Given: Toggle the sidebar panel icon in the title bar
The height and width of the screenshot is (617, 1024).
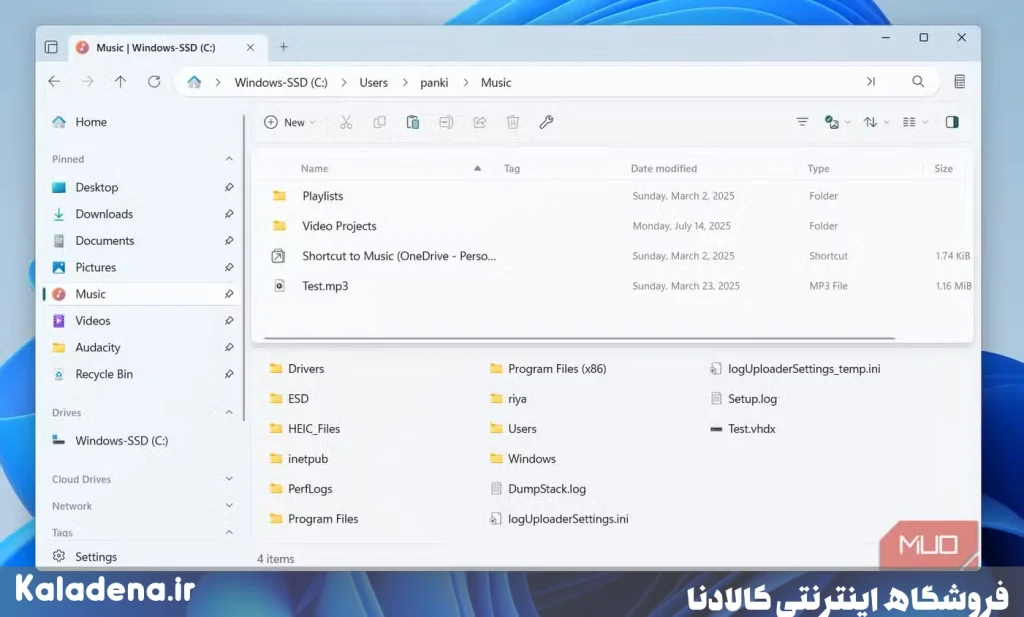Looking at the screenshot, I should coord(51,47).
